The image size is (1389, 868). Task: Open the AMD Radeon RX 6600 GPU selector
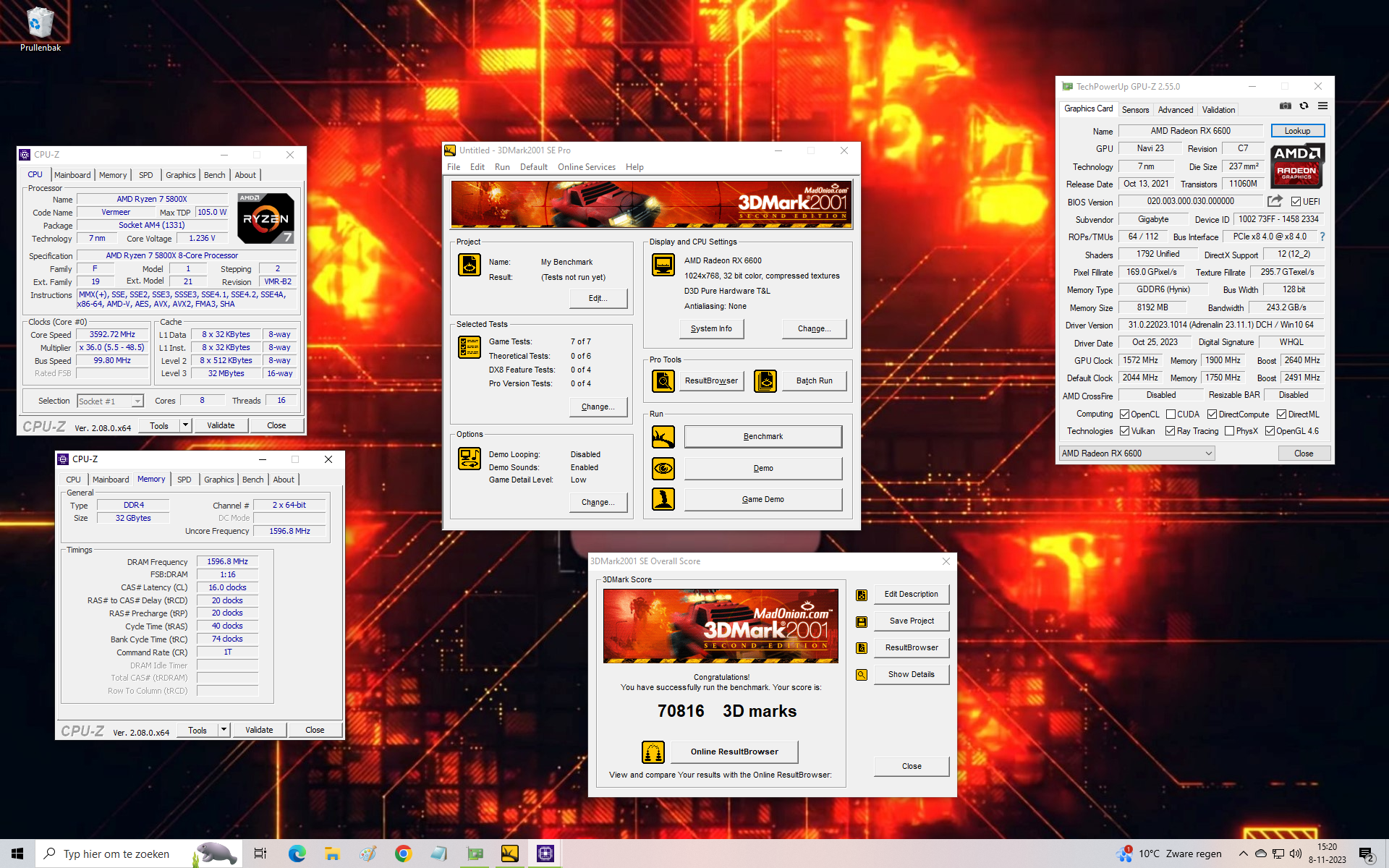point(1137,454)
